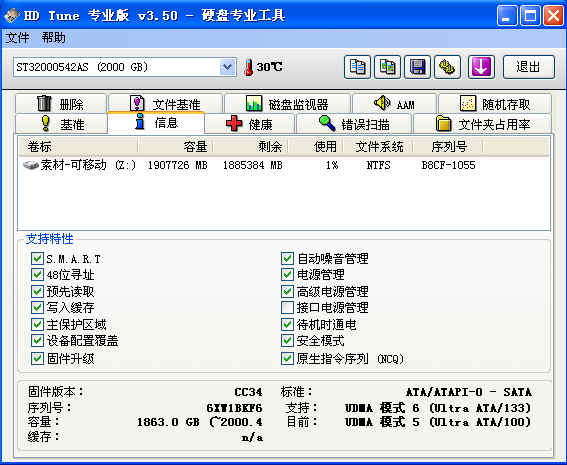Click the NTFS file system cell
This screenshot has height=465, width=567.
point(378,166)
